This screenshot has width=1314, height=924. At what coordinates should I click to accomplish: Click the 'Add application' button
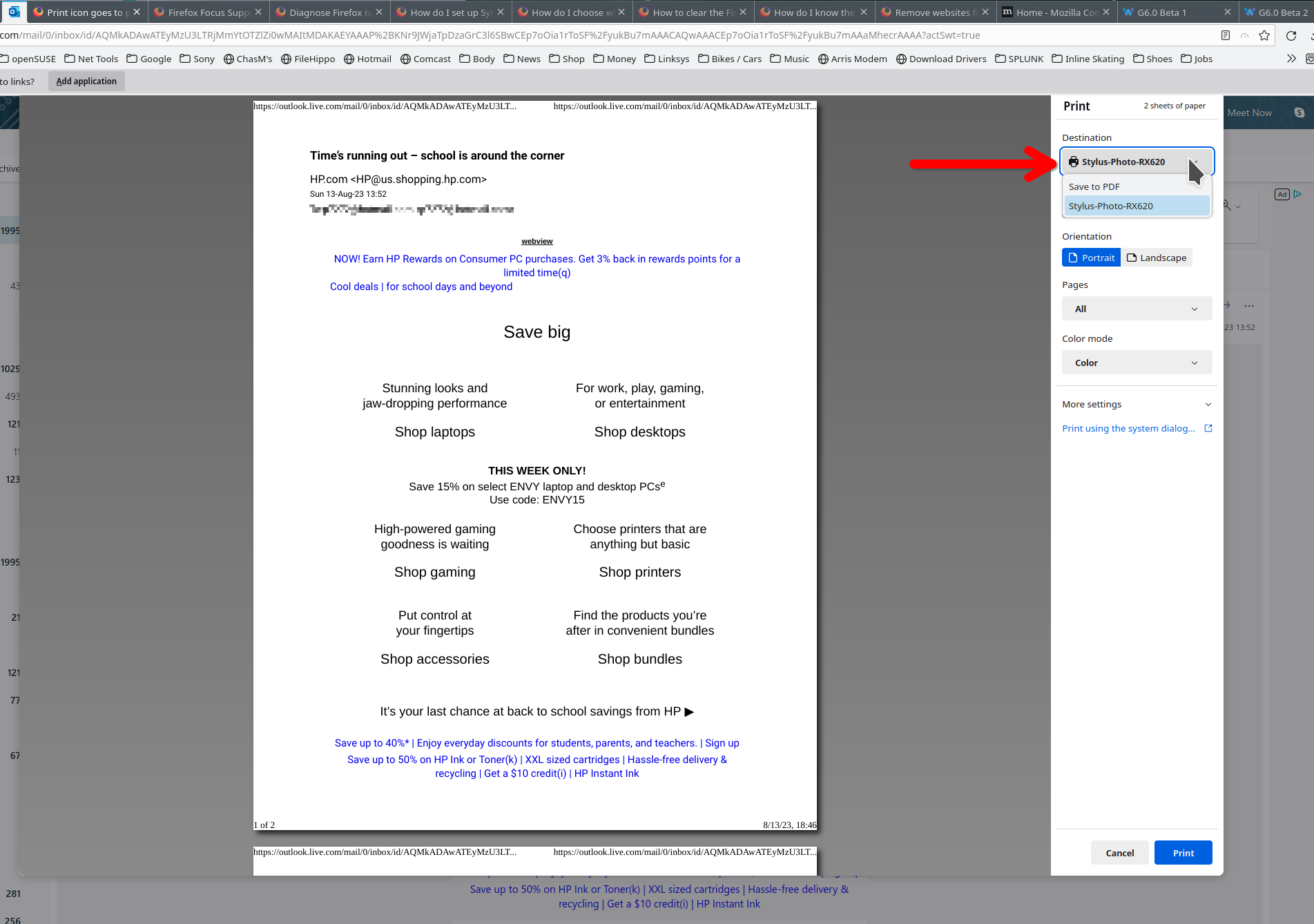86,81
